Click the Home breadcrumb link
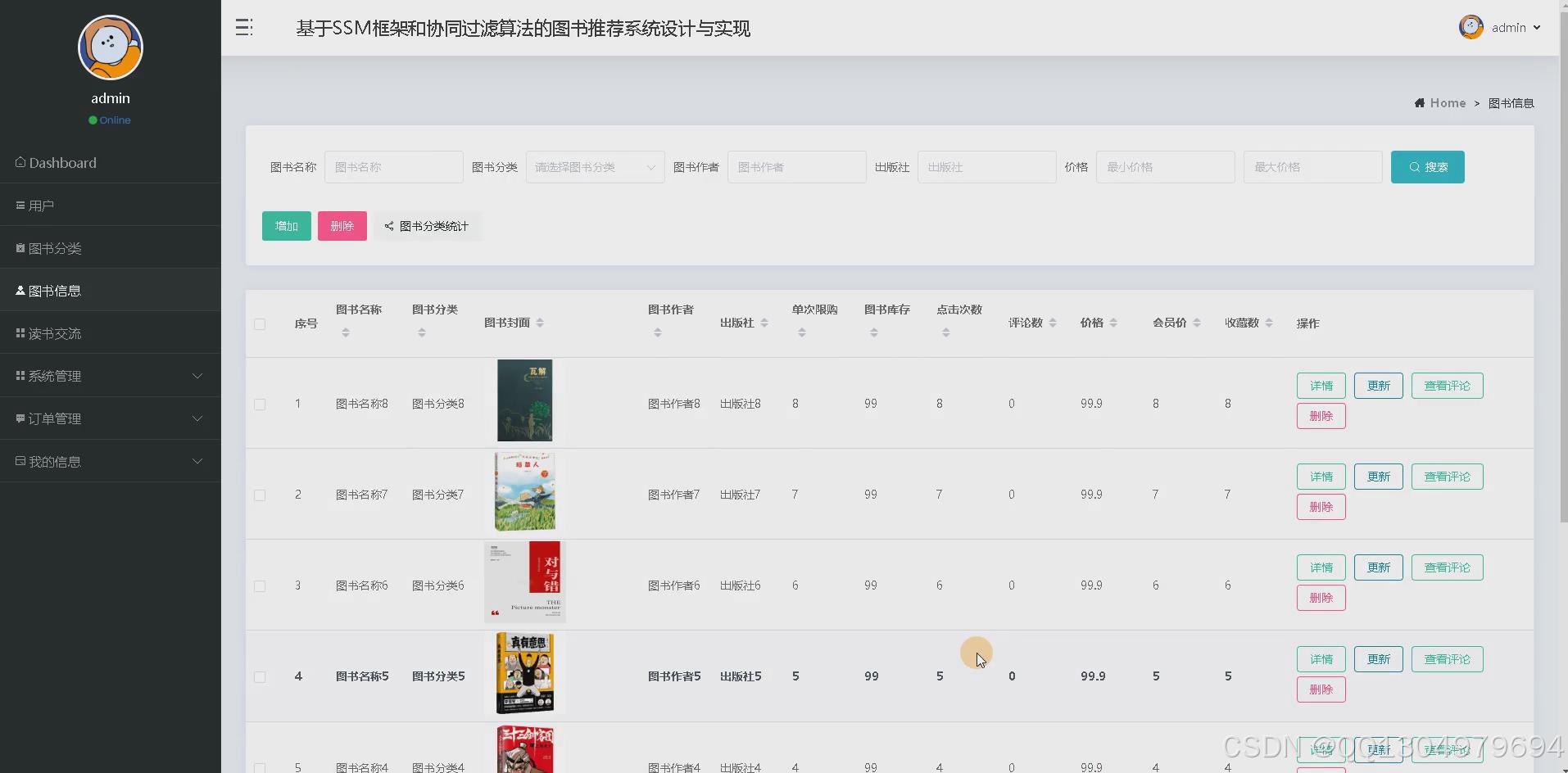 [1448, 103]
